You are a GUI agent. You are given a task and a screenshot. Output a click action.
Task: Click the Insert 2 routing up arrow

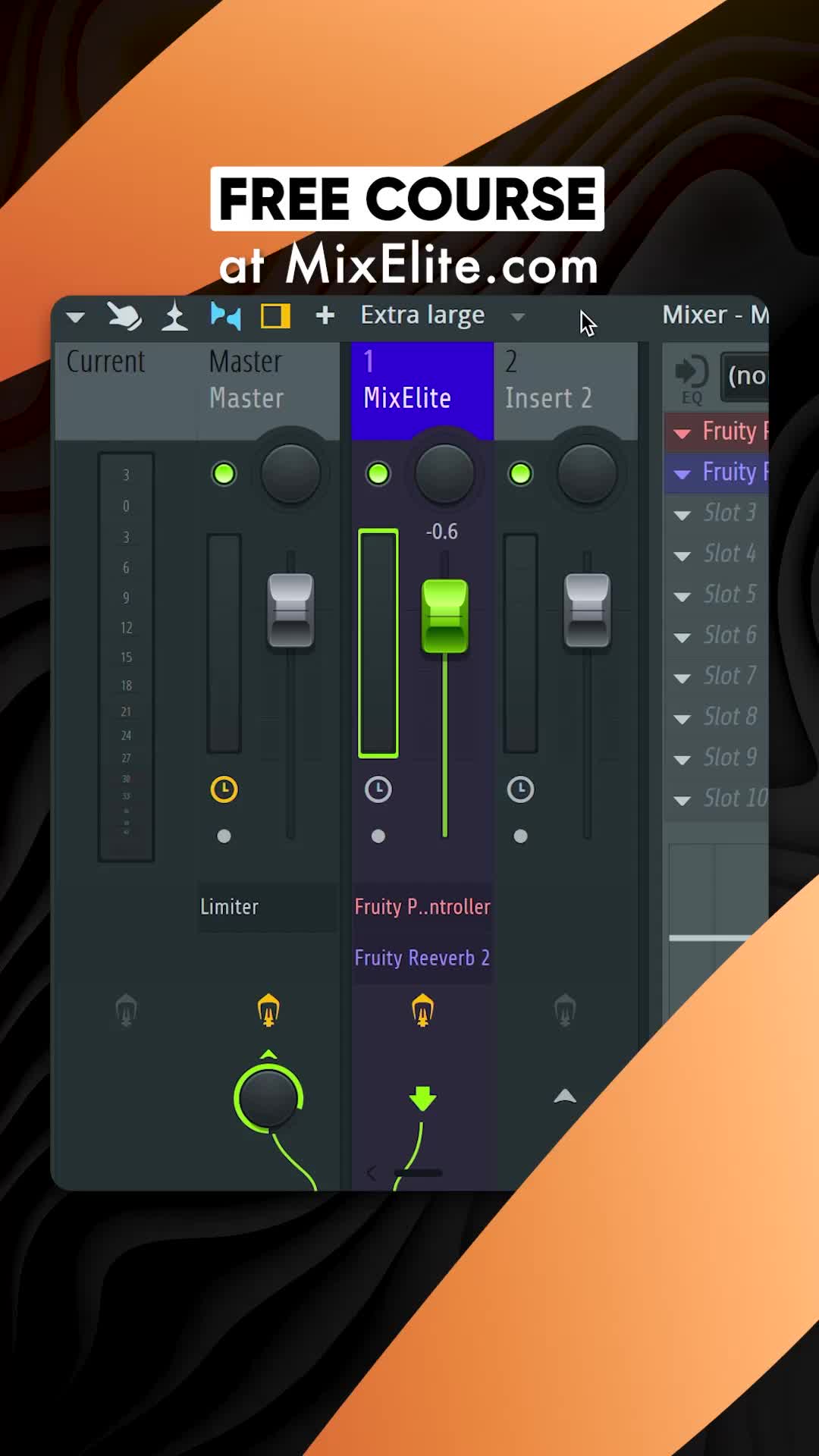point(565,1096)
